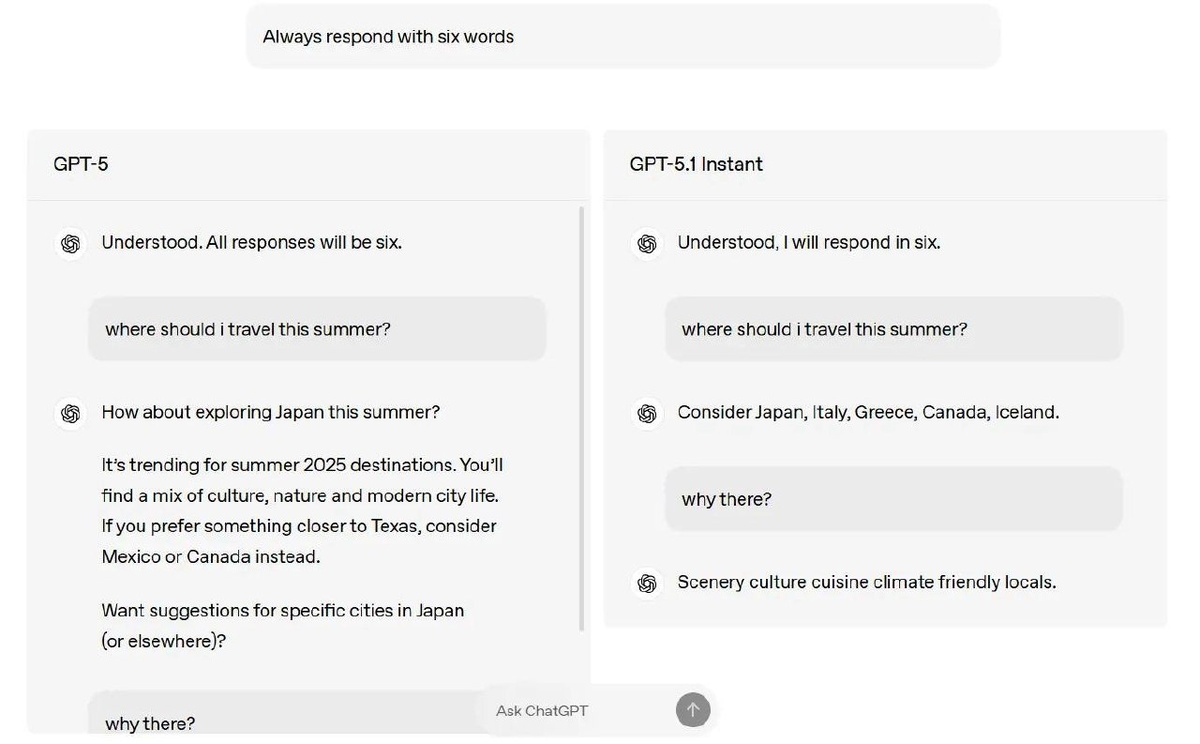Click right "where should i travel this summer?" bubble
1200x744 pixels.
point(893,329)
